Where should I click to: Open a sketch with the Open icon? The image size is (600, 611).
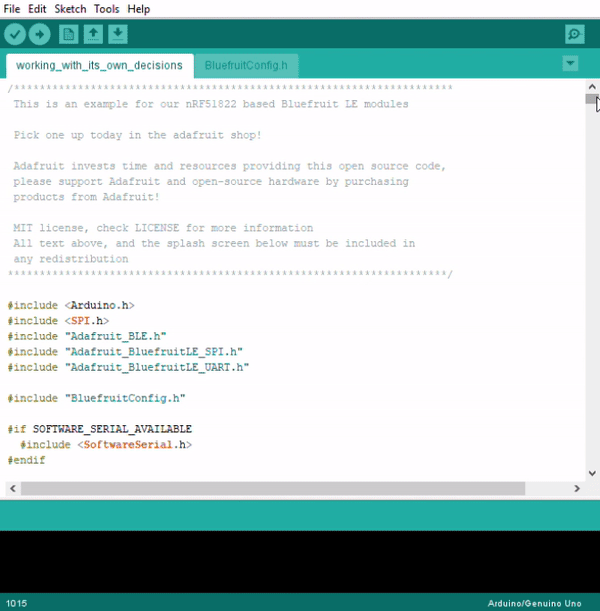(93, 35)
